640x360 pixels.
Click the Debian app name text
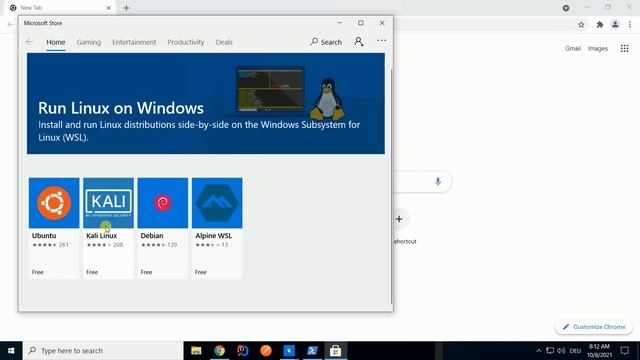coord(152,236)
